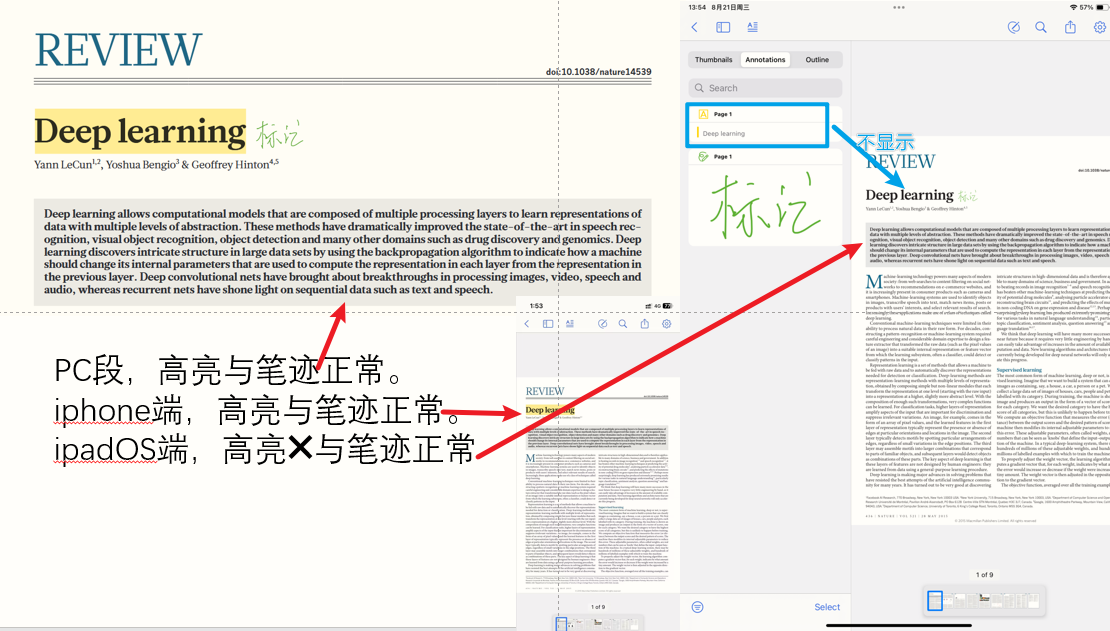The height and width of the screenshot is (631, 1110).
Task: Open the settings gear in the iPhone toolbar
Action: coord(666,324)
